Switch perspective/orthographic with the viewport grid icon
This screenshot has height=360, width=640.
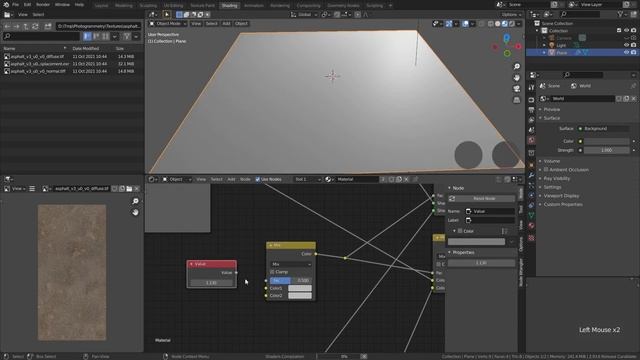517,100
